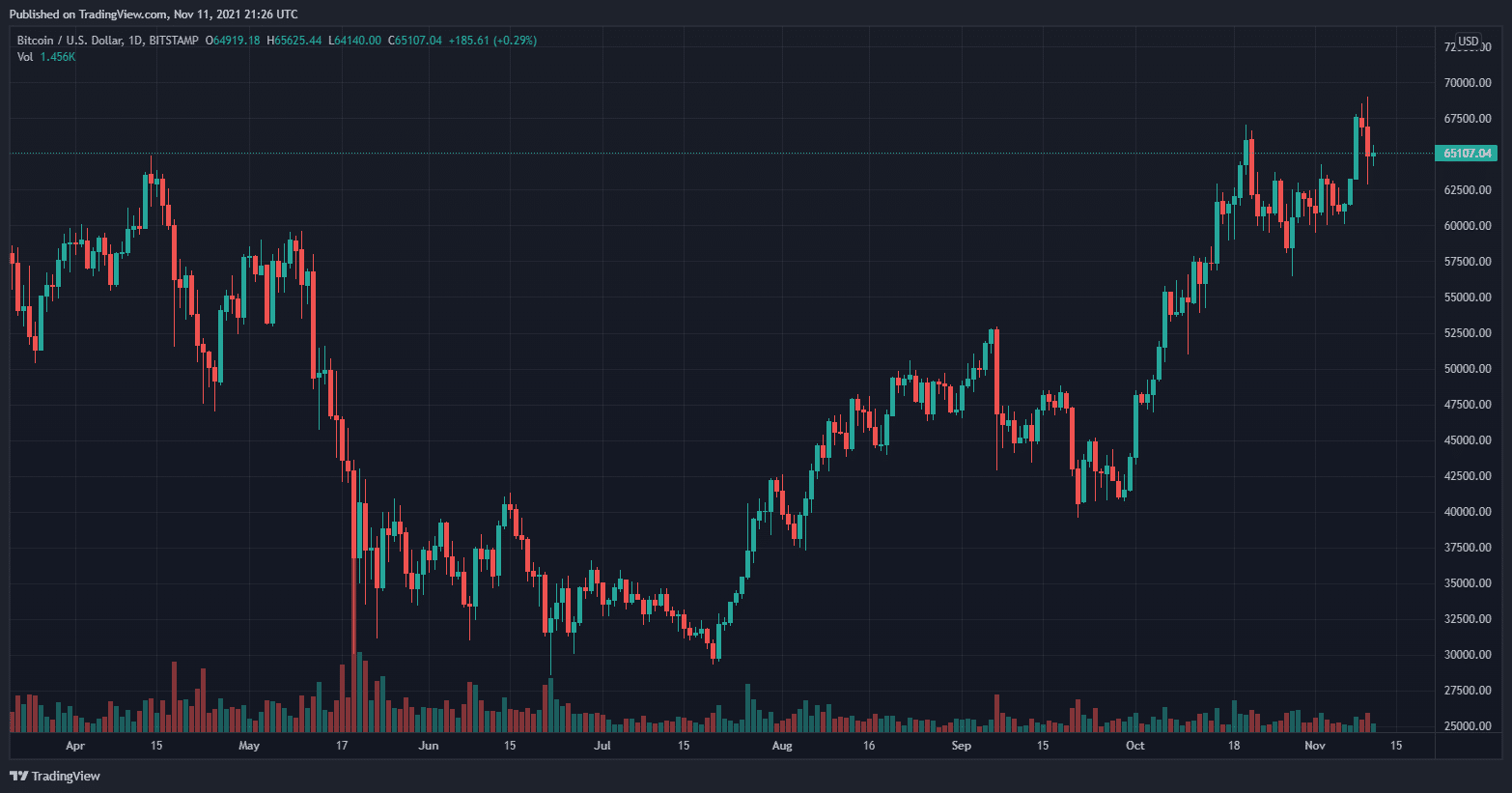1512x793 pixels.
Task: Click the Oct label on time axis
Action: point(1135,746)
